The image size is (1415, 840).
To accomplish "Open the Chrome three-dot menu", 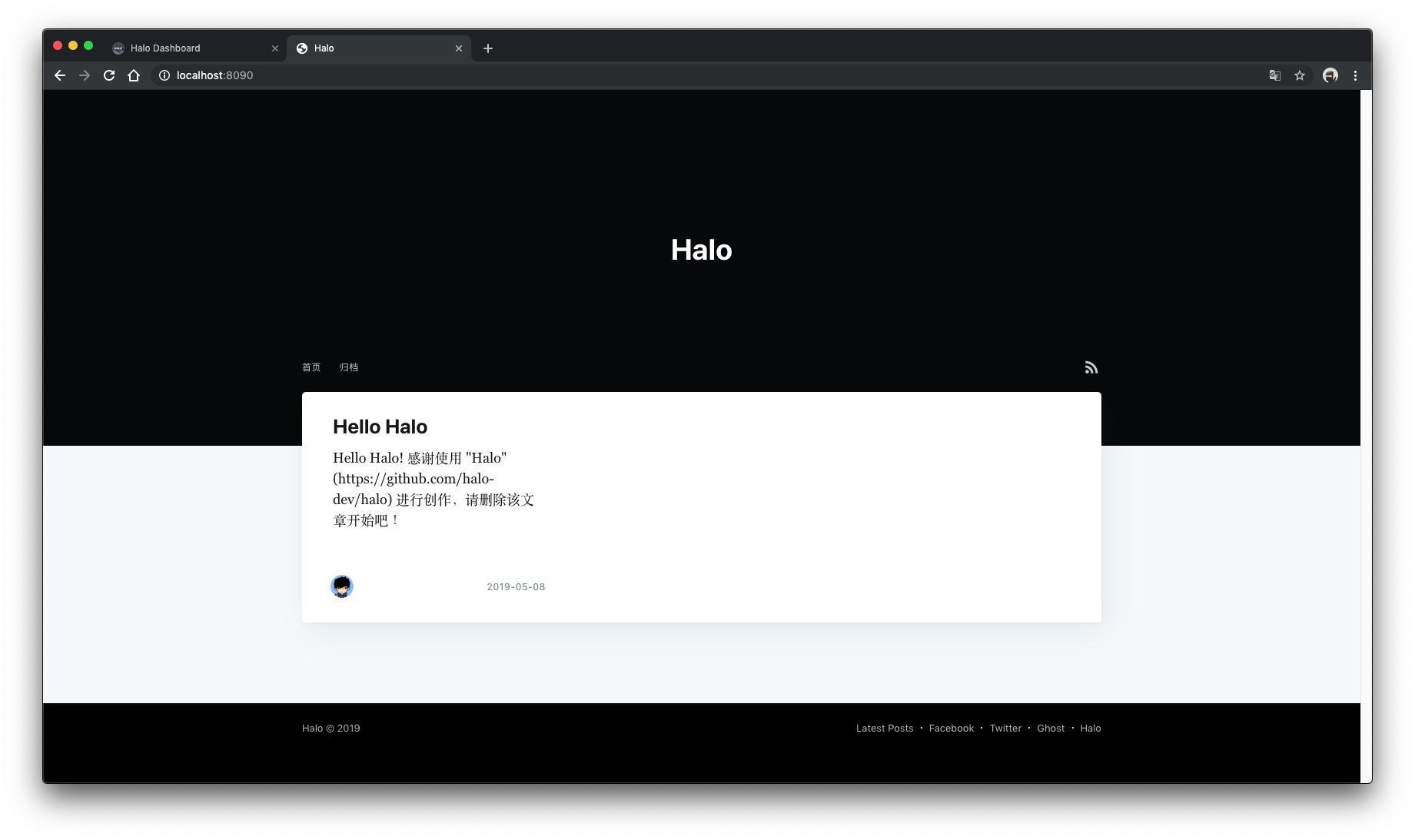I will pos(1355,75).
